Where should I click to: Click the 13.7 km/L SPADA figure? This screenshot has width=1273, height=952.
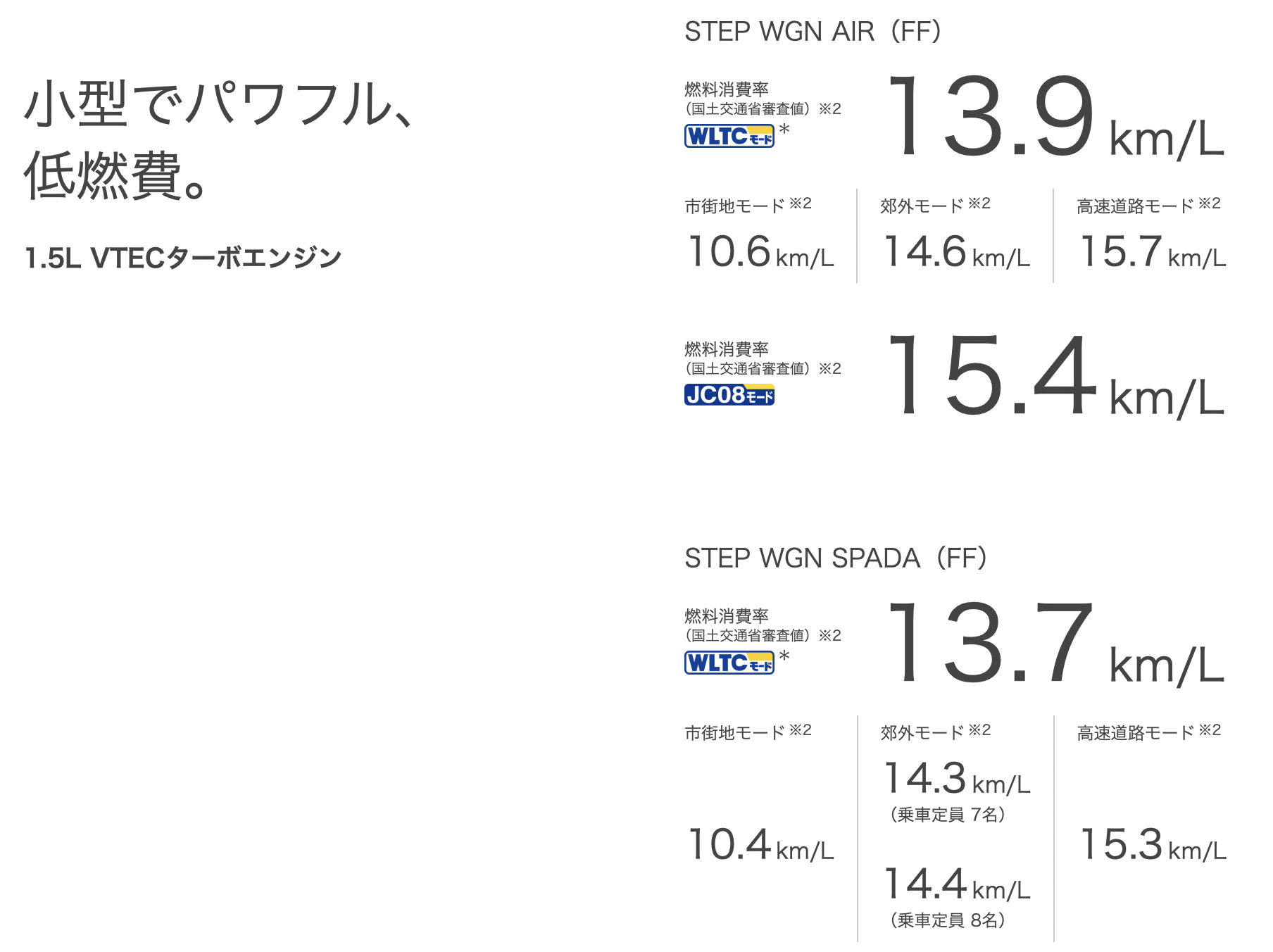click(1054, 644)
